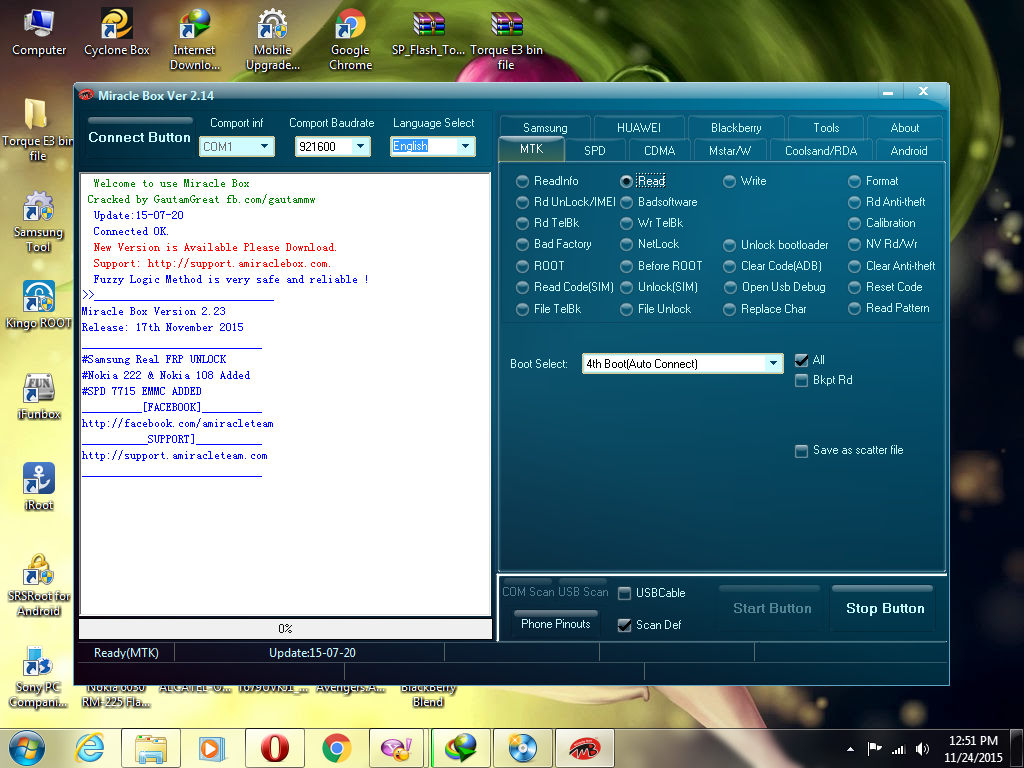The width and height of the screenshot is (1024, 768).
Task: Launch Internet Download Manager desktop shortcut
Action: pyautogui.click(x=194, y=39)
